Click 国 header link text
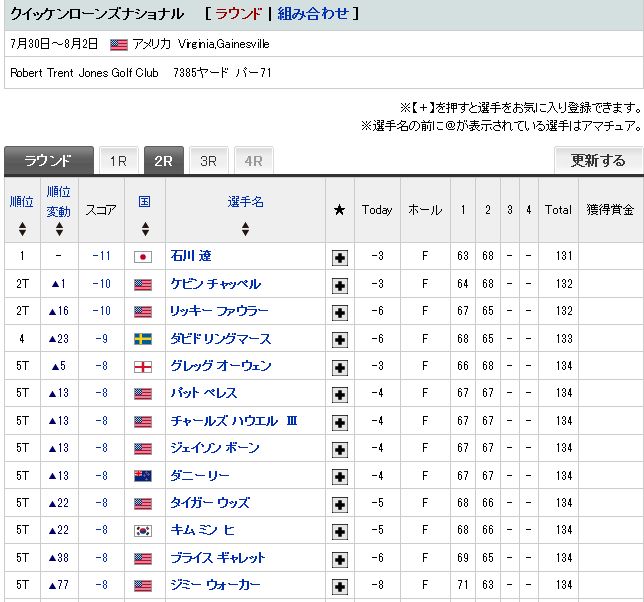The image size is (644, 602). pos(145,202)
